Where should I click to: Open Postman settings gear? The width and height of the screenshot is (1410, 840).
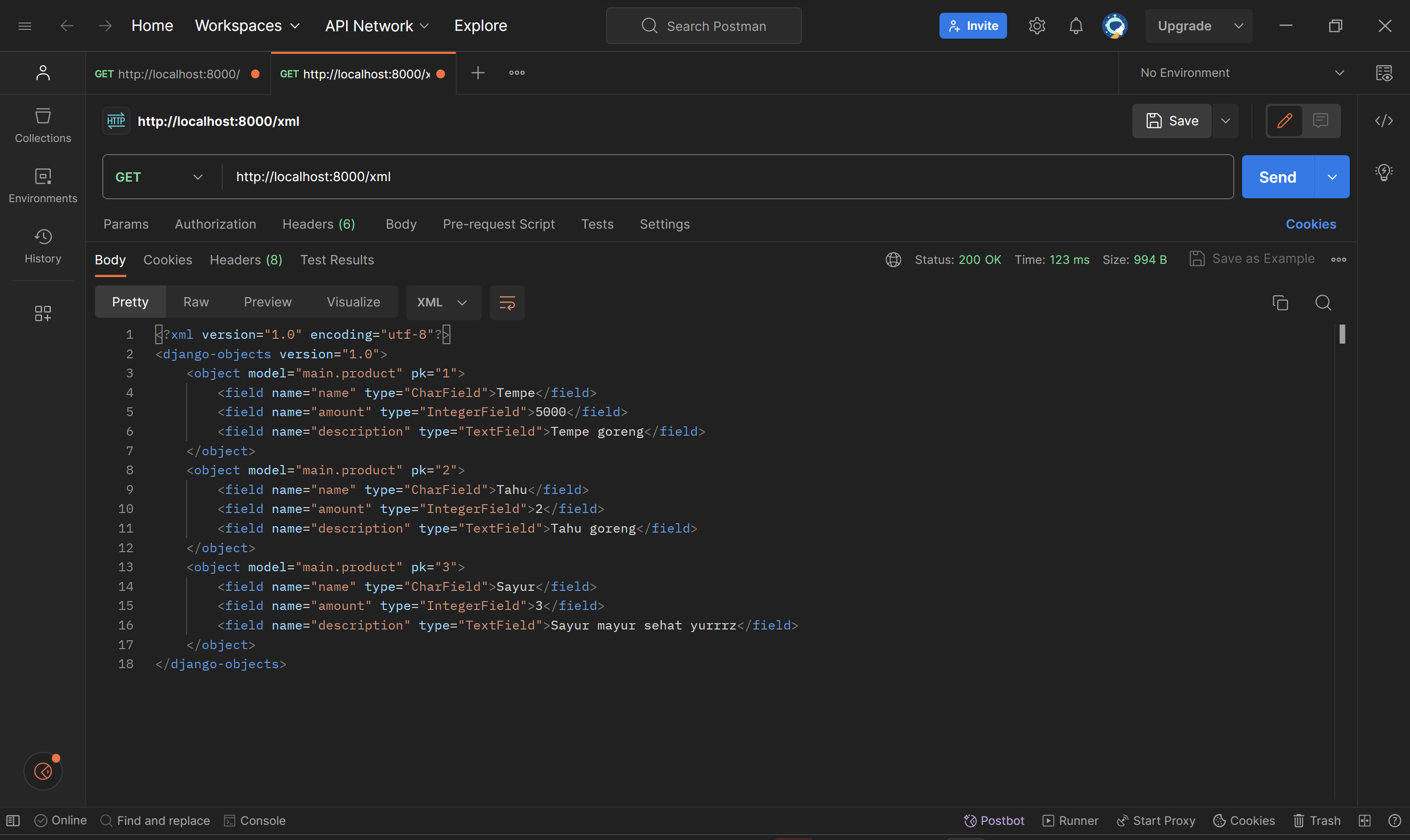(x=1037, y=25)
